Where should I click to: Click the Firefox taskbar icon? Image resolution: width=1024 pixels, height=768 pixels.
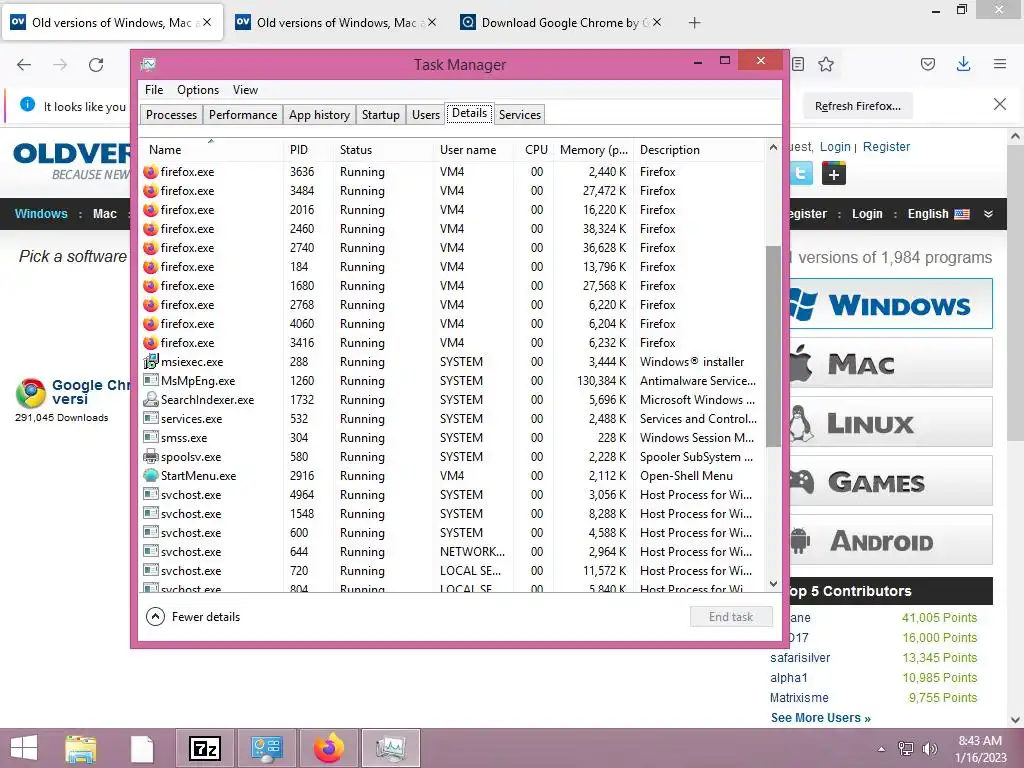pos(328,748)
